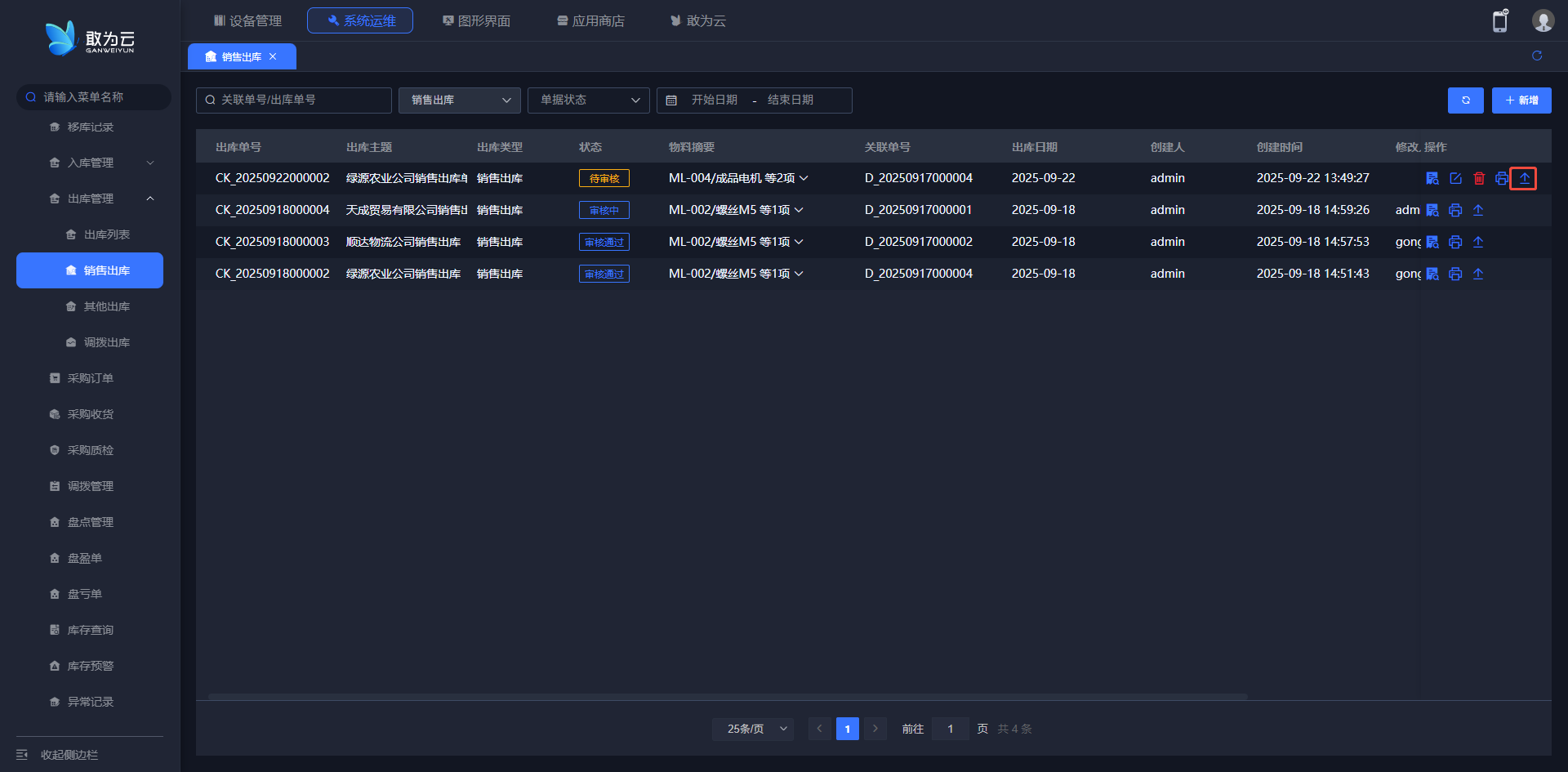Image resolution: width=1568 pixels, height=772 pixels.
Task: Open 其他出库 in the sidebar
Action: tap(106, 306)
